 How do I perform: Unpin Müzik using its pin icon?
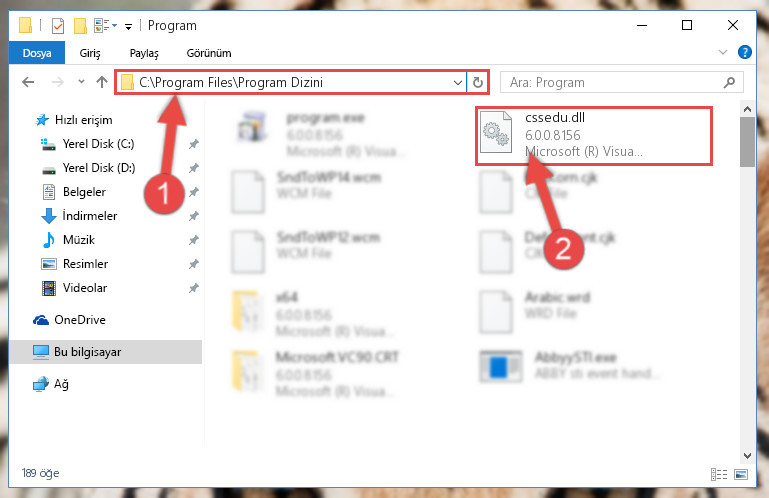coord(194,240)
